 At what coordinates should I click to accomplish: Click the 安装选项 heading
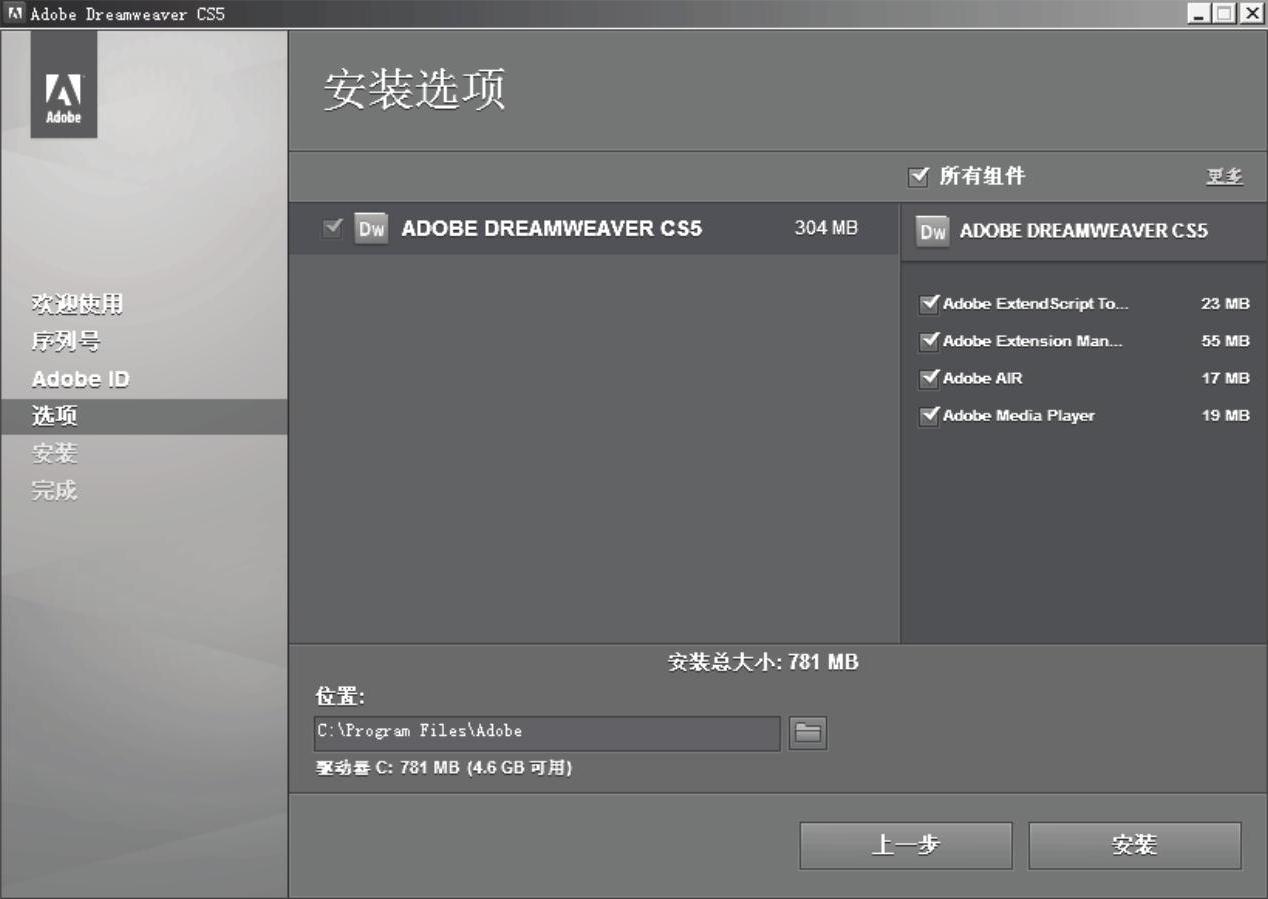click(x=415, y=90)
